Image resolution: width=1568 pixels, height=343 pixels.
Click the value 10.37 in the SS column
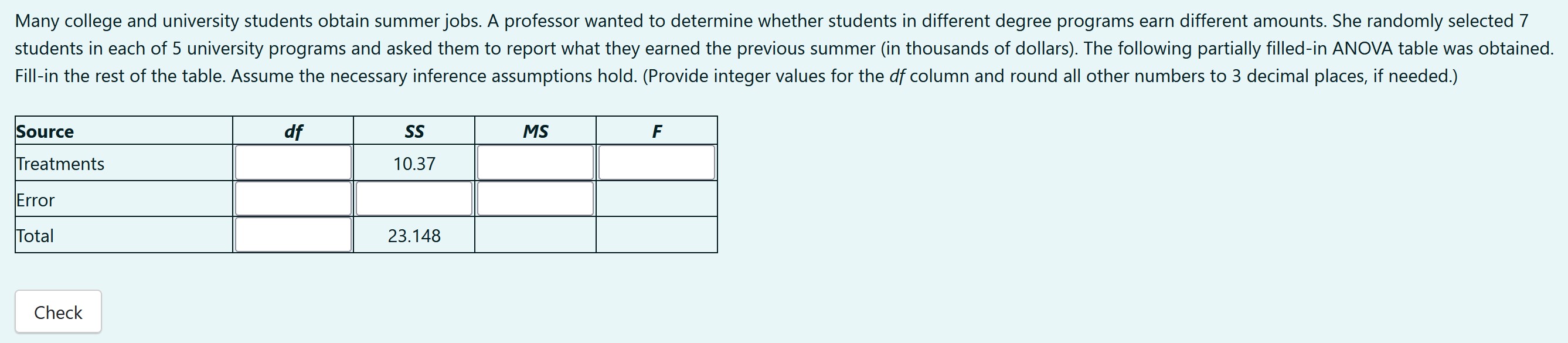tap(414, 163)
